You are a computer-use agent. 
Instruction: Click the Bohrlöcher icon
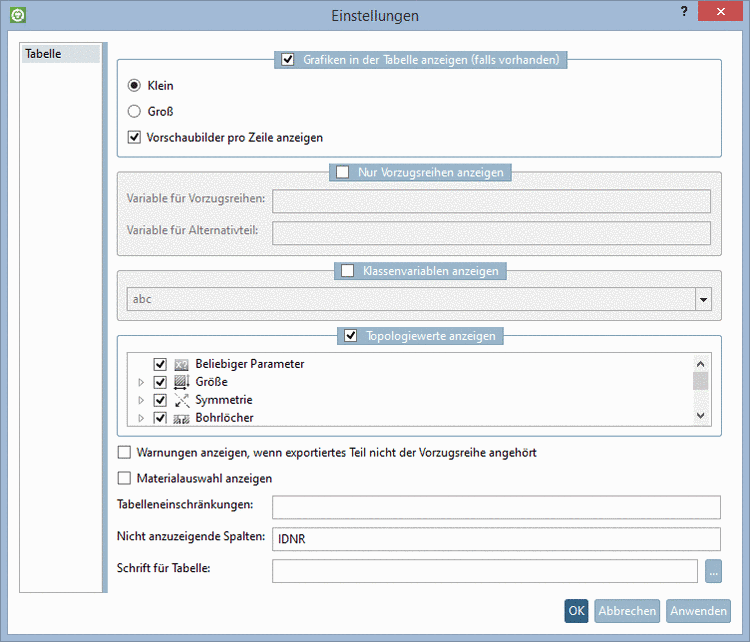(x=181, y=419)
